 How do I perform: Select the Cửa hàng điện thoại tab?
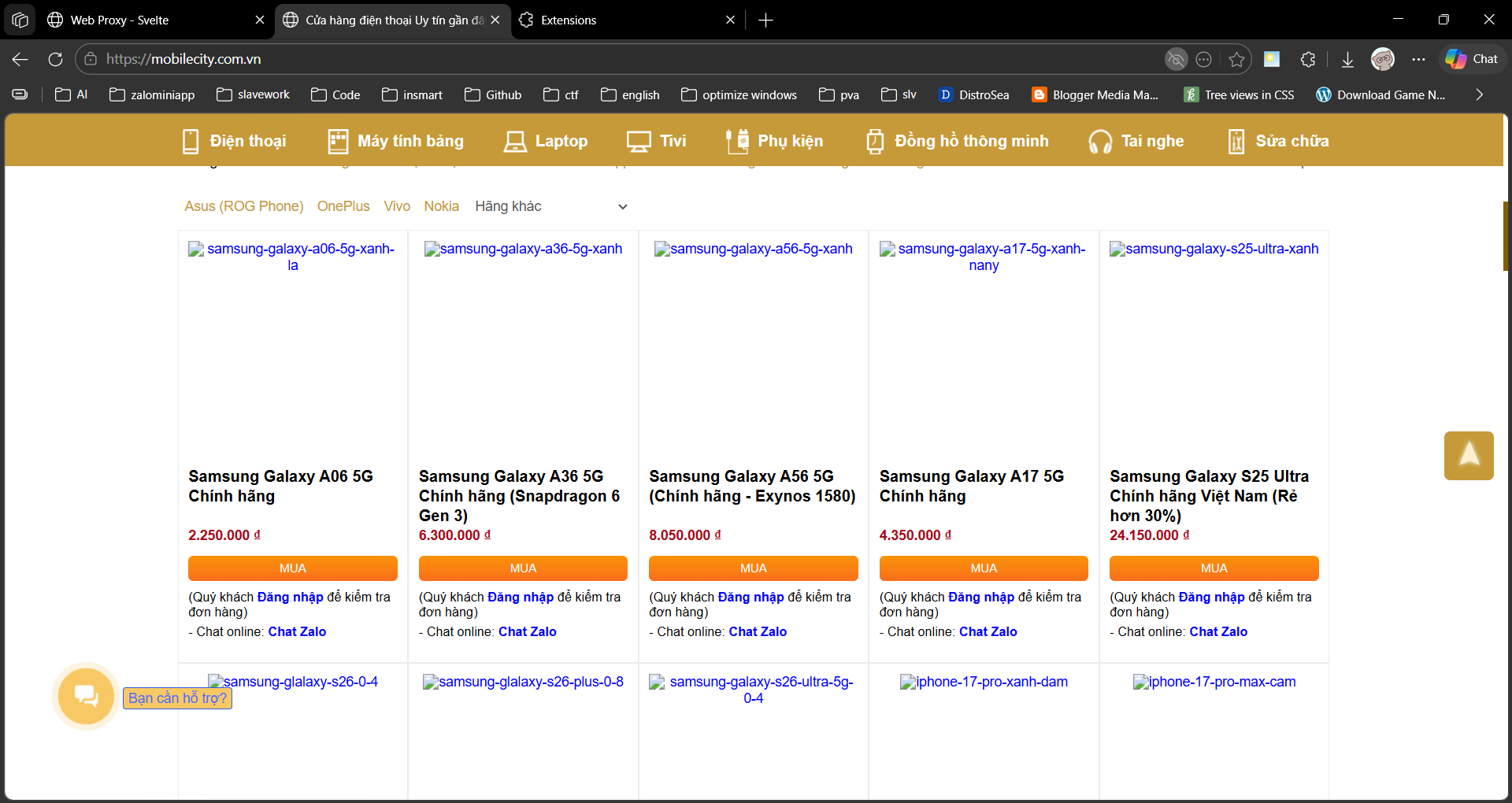click(x=392, y=20)
